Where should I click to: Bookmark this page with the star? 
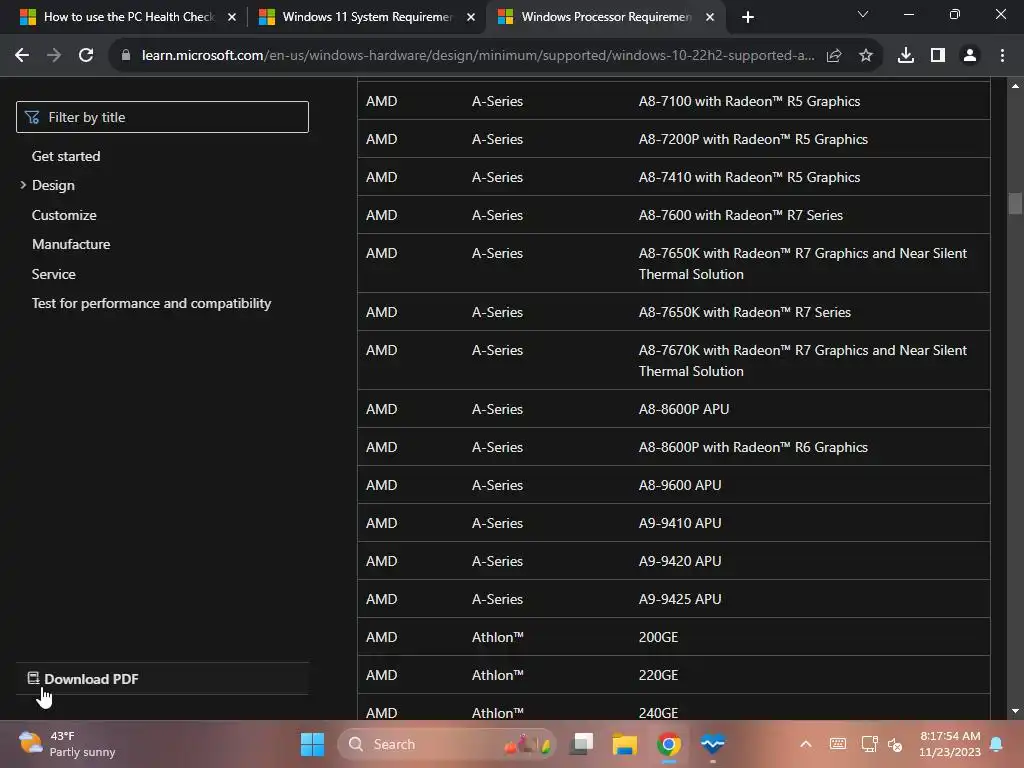tap(866, 56)
